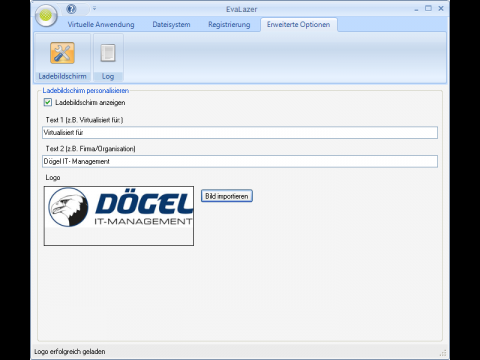Click the resize grip in status bar corner
The image size is (480, 360).
coord(443,353)
